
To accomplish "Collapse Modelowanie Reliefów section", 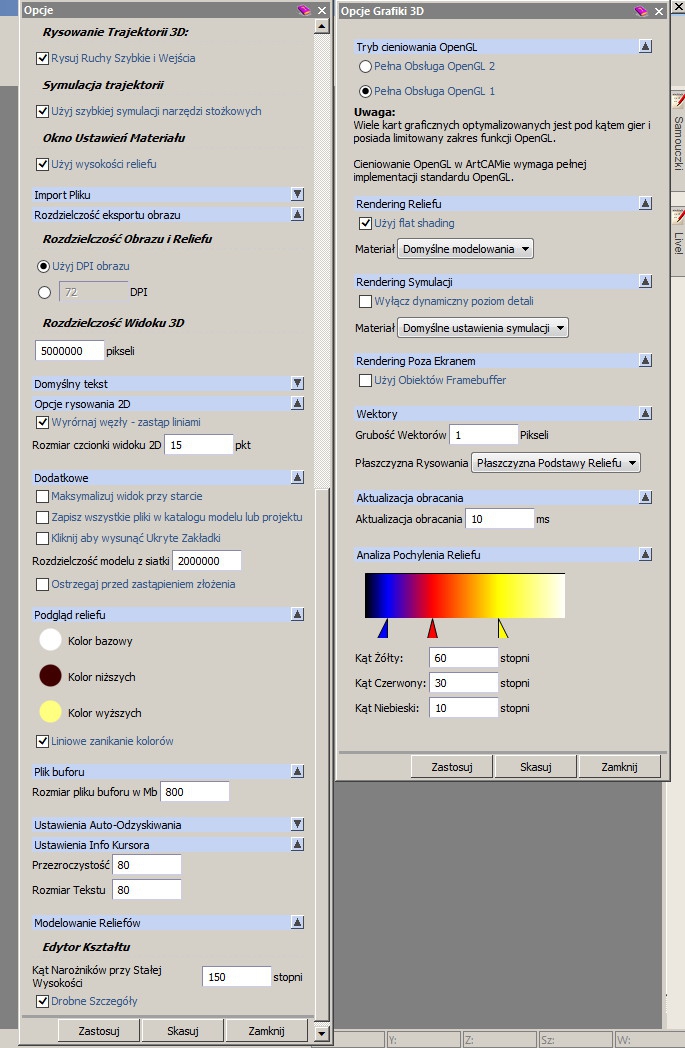I will point(298,922).
